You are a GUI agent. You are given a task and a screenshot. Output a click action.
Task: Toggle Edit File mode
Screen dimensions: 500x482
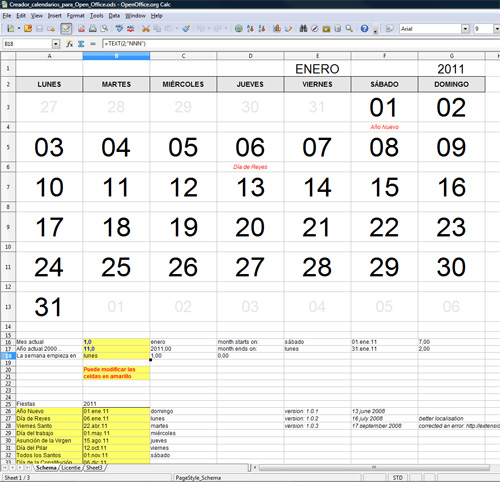tap(66, 29)
